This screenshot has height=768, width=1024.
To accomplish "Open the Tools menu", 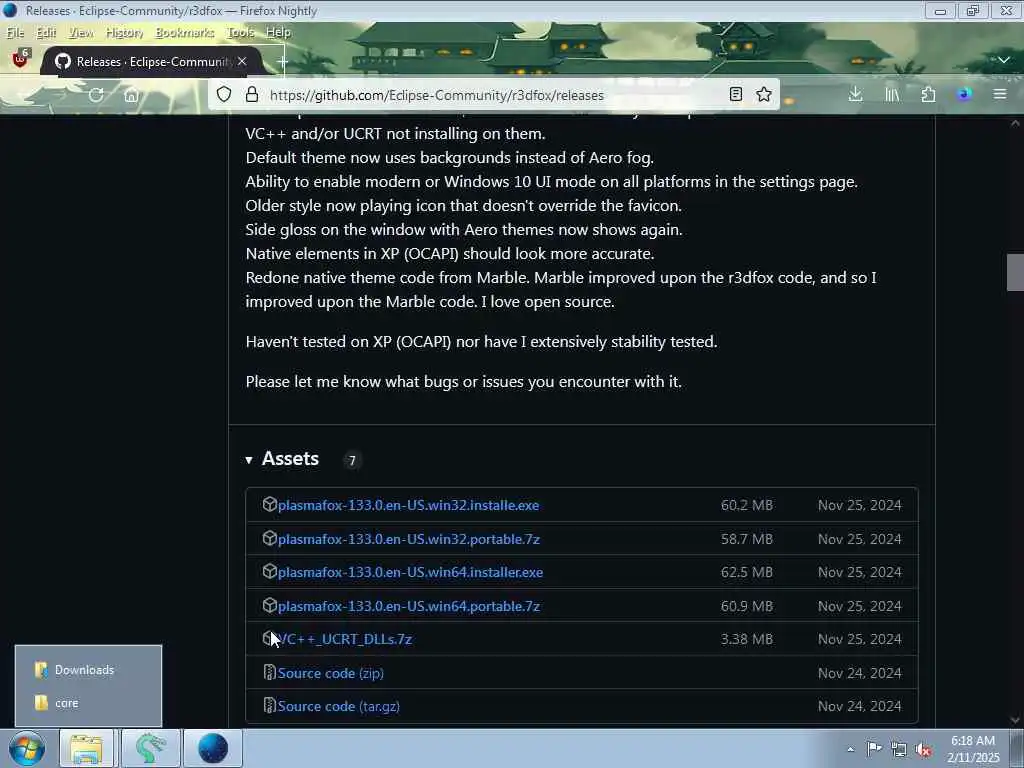I will 240,32.
